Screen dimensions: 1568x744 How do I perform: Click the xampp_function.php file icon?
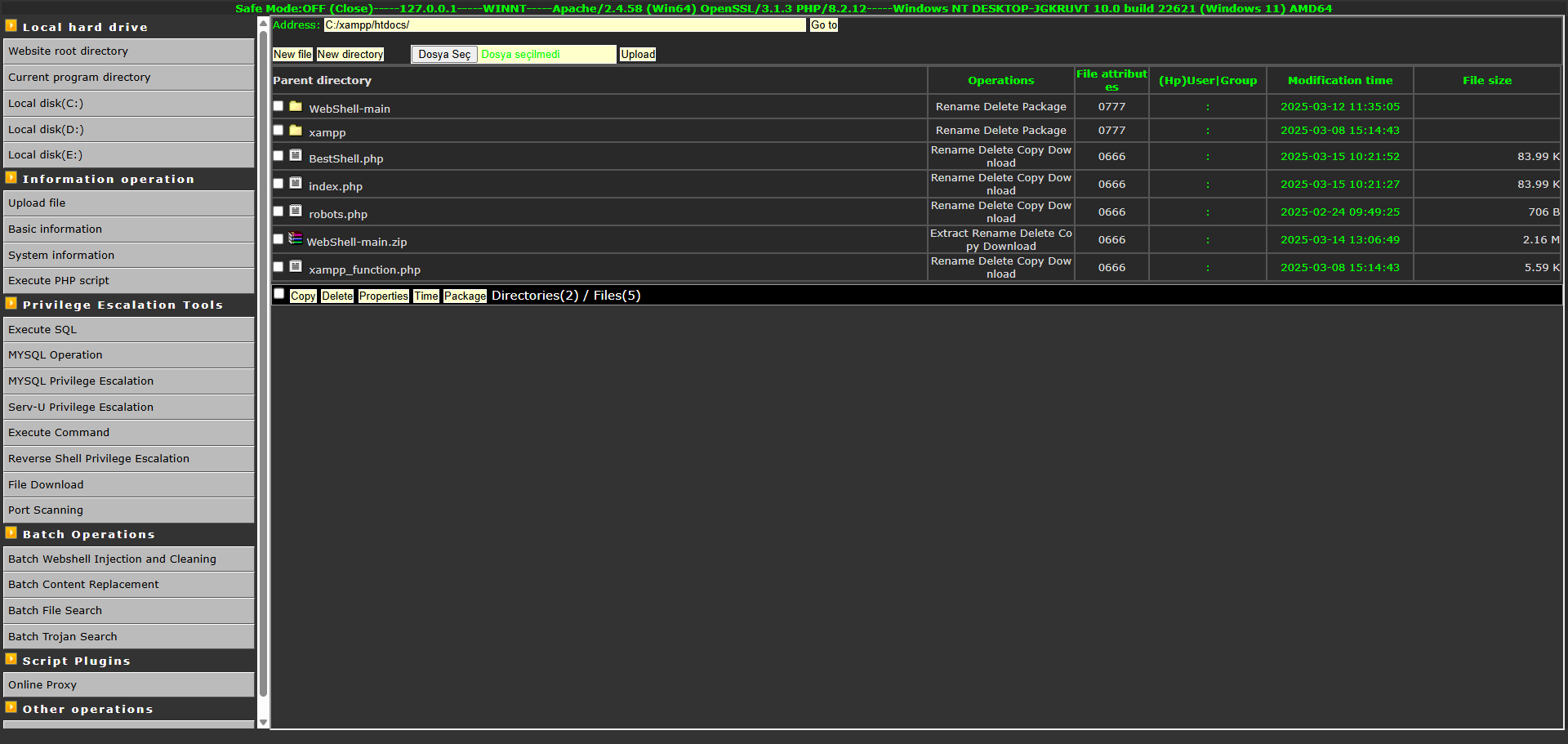click(296, 266)
